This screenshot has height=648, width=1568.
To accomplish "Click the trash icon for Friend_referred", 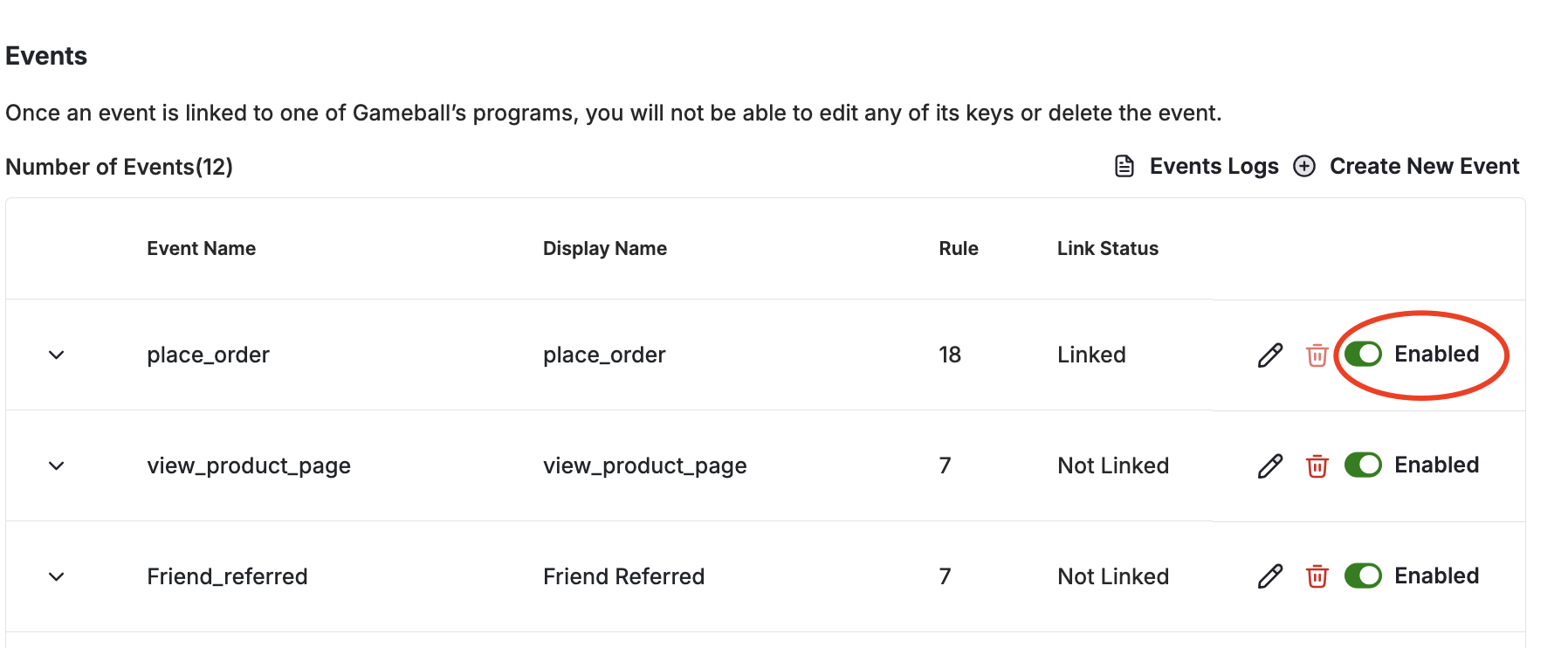I will click(1317, 576).
